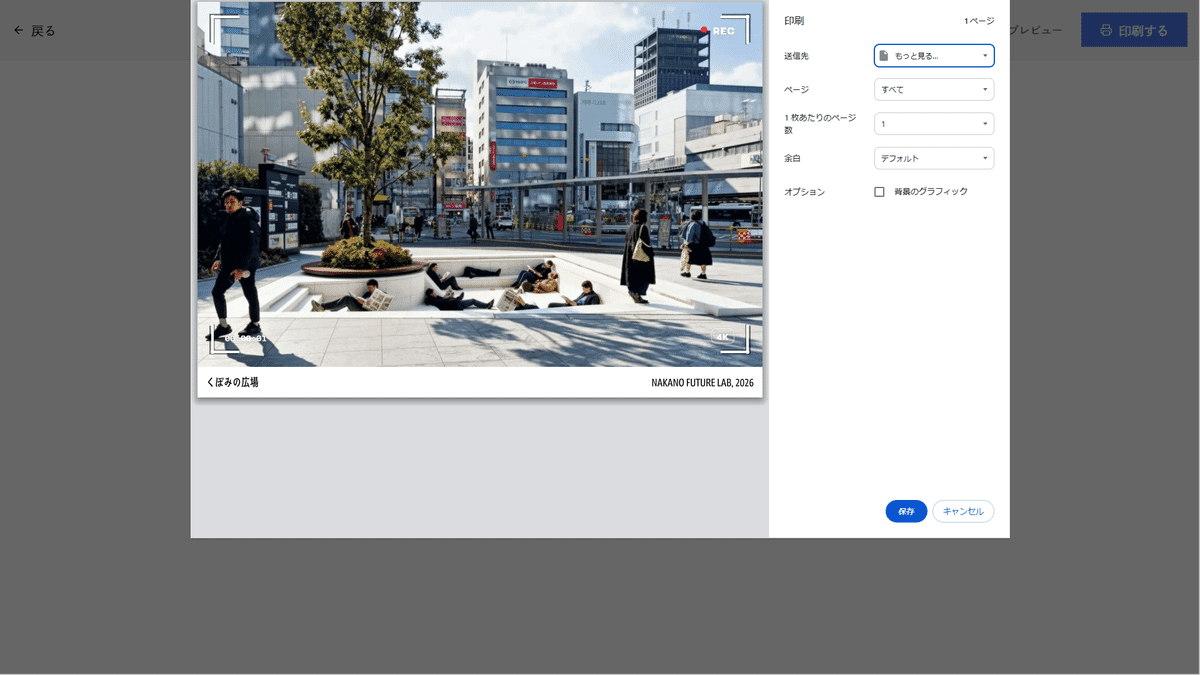This screenshot has height=675, width=1200.
Task: Click the キャンセル button
Action: point(963,511)
